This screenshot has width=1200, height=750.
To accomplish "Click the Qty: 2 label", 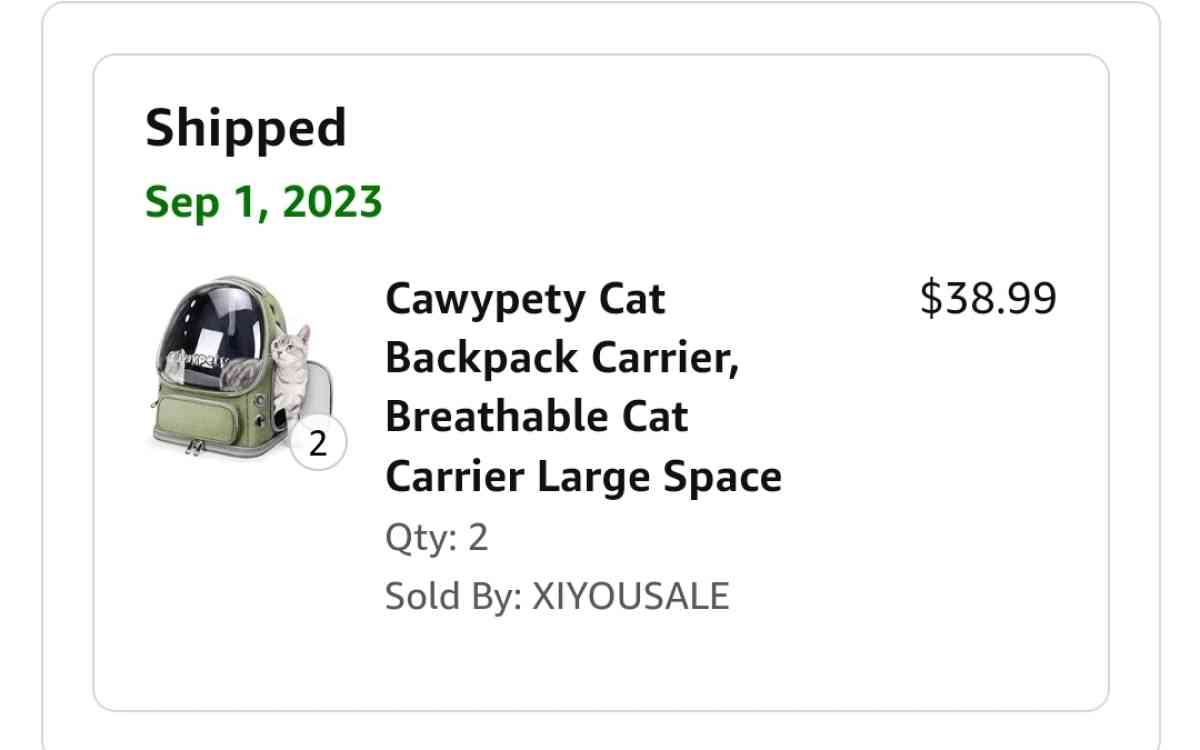I will pyautogui.click(x=436, y=537).
